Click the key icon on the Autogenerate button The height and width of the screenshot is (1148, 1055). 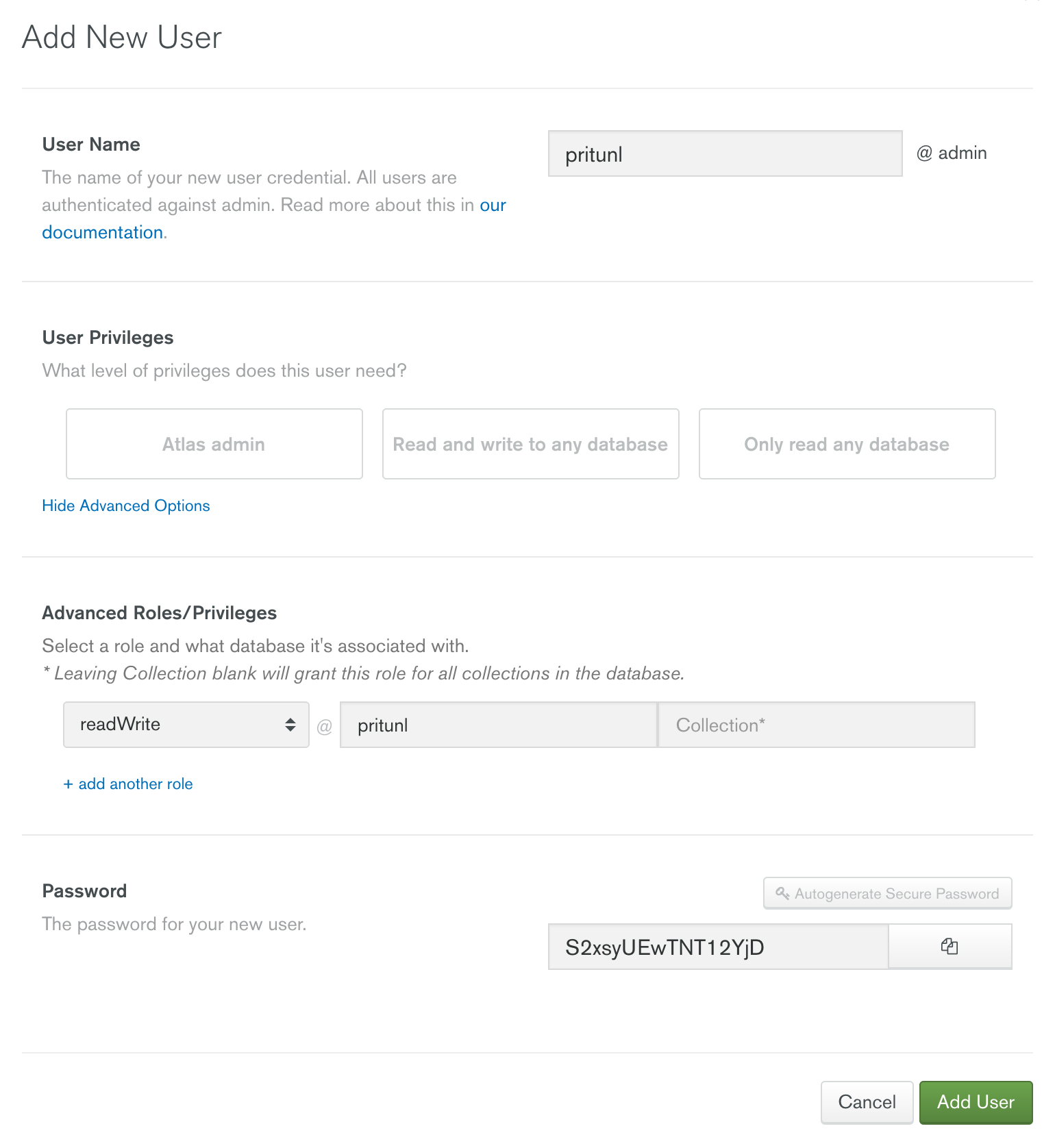(x=782, y=893)
